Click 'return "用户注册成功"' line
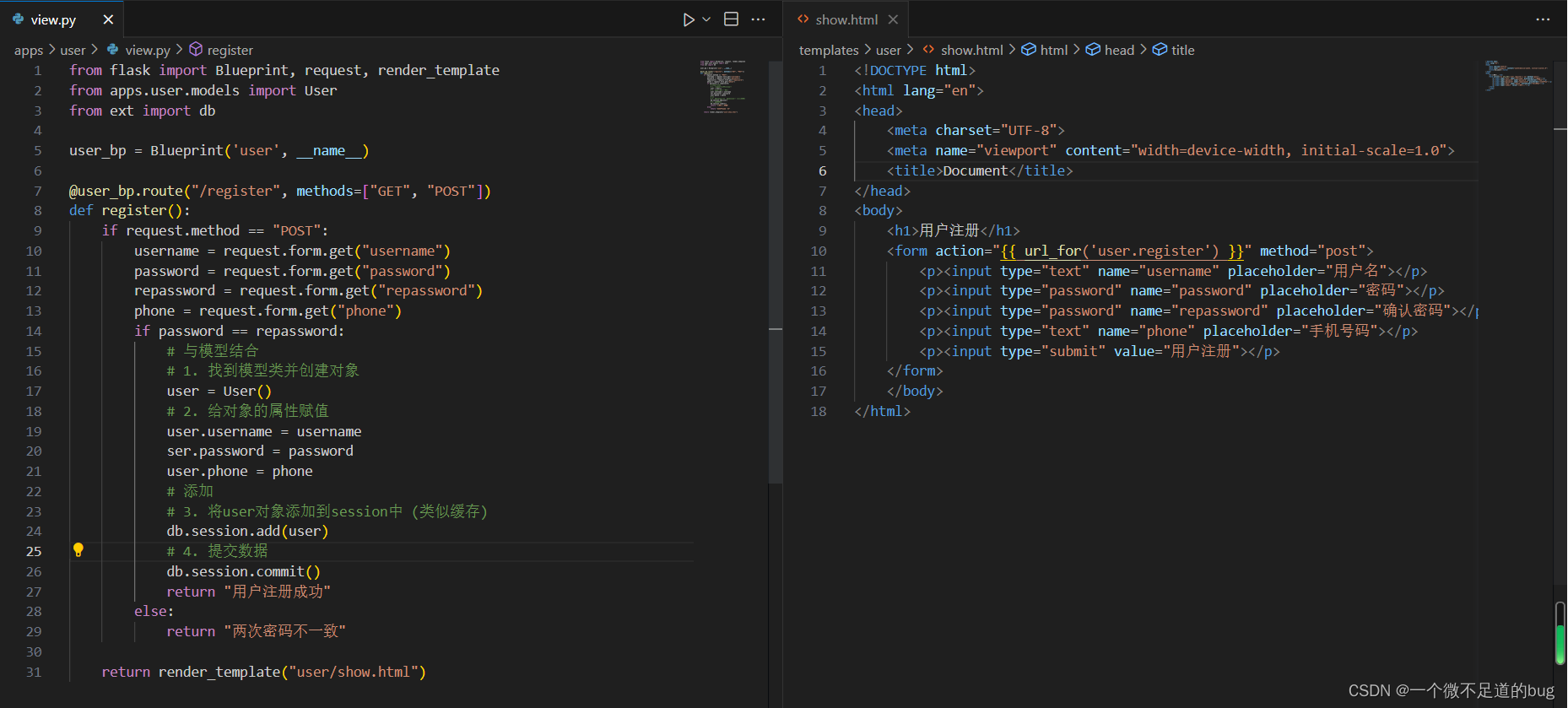 coord(248,592)
